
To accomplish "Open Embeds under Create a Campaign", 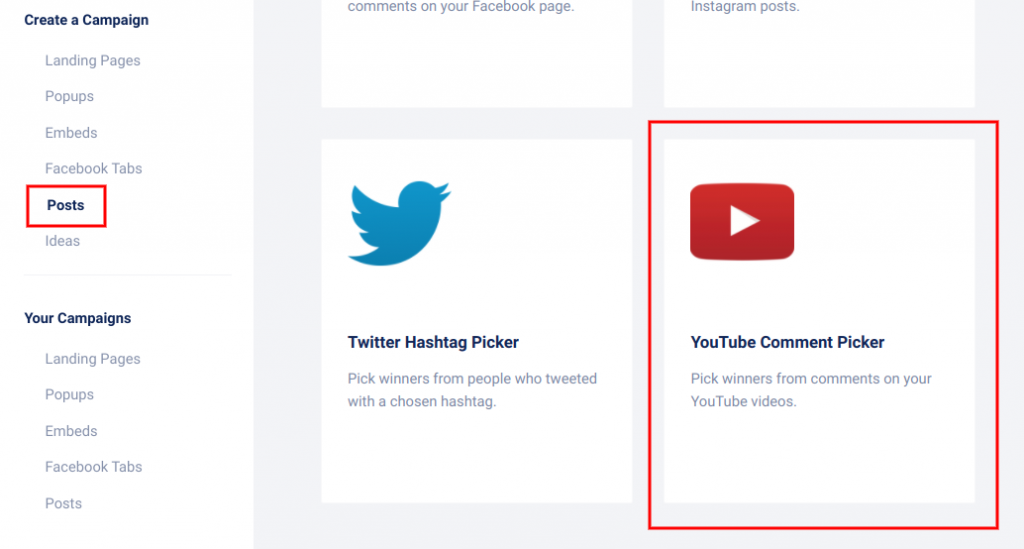I will click(71, 133).
